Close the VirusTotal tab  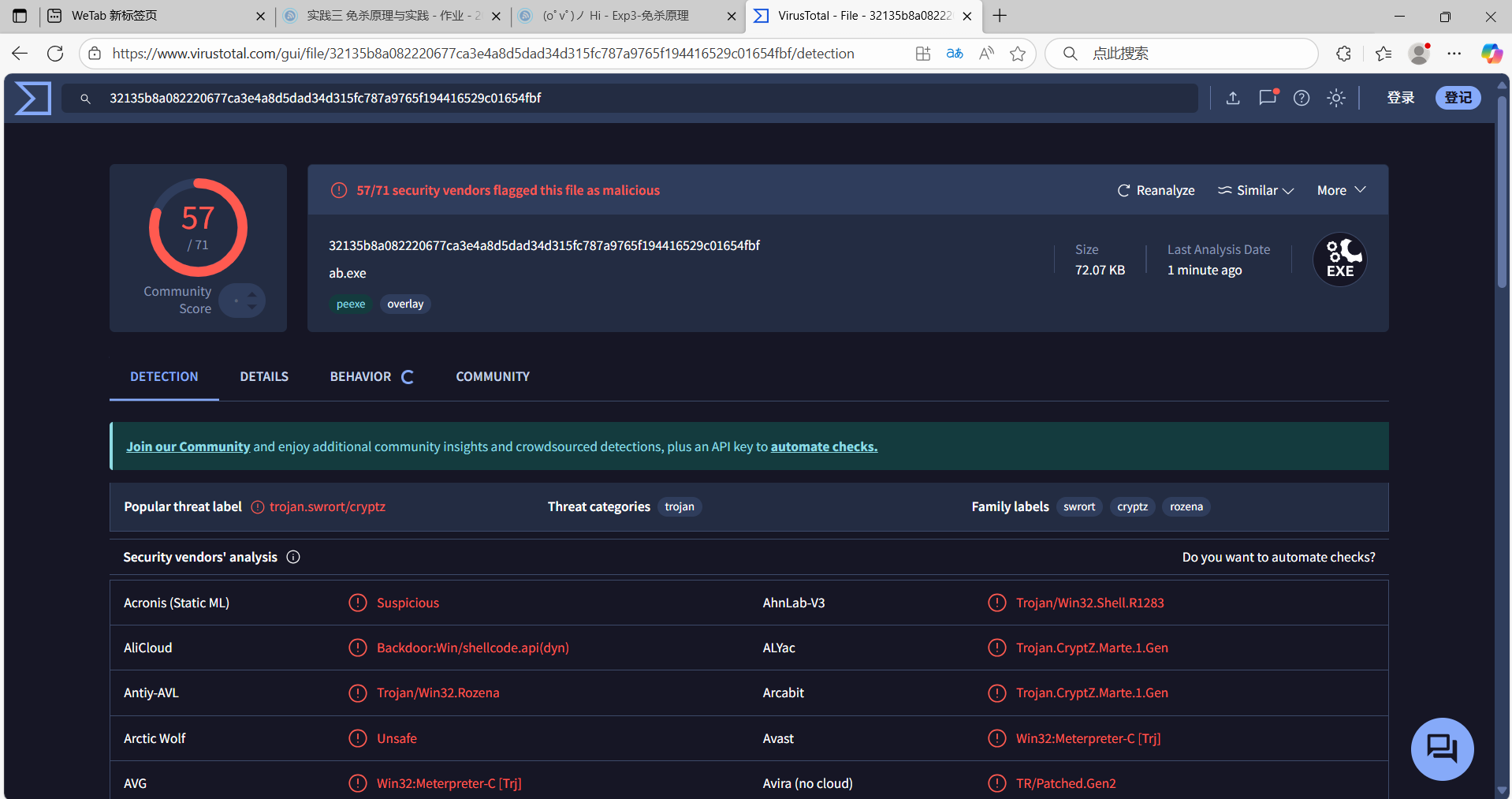[967, 16]
